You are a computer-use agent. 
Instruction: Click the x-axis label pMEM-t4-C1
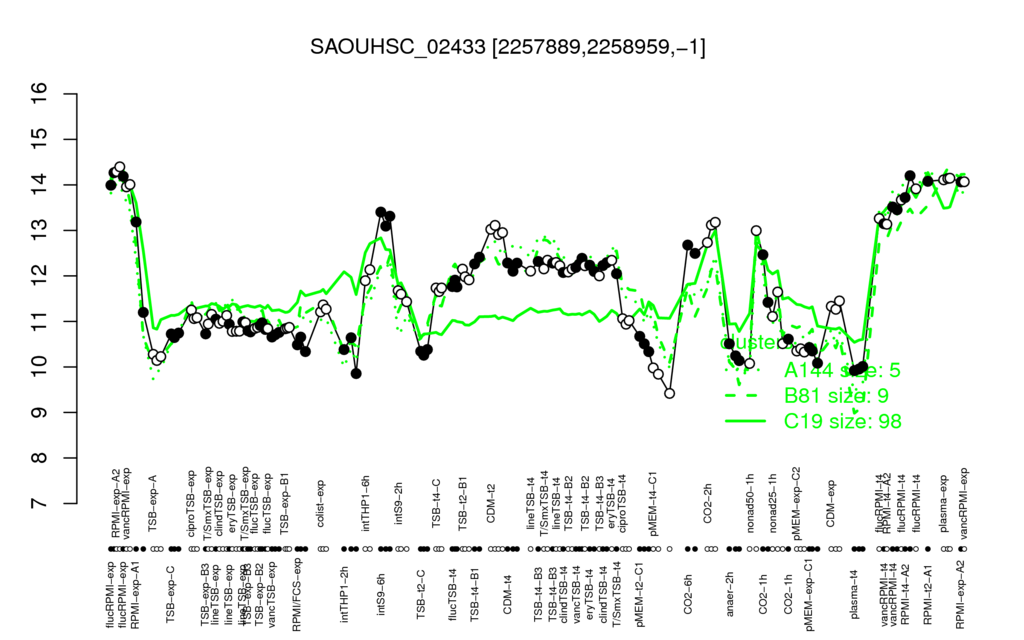[653, 502]
